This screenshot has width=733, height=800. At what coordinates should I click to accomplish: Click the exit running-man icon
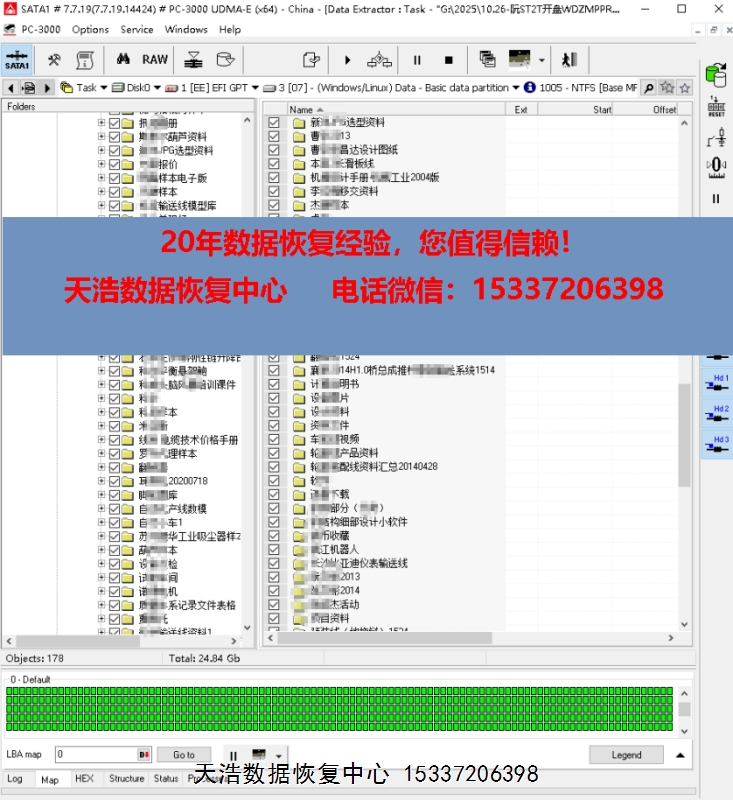pos(569,59)
